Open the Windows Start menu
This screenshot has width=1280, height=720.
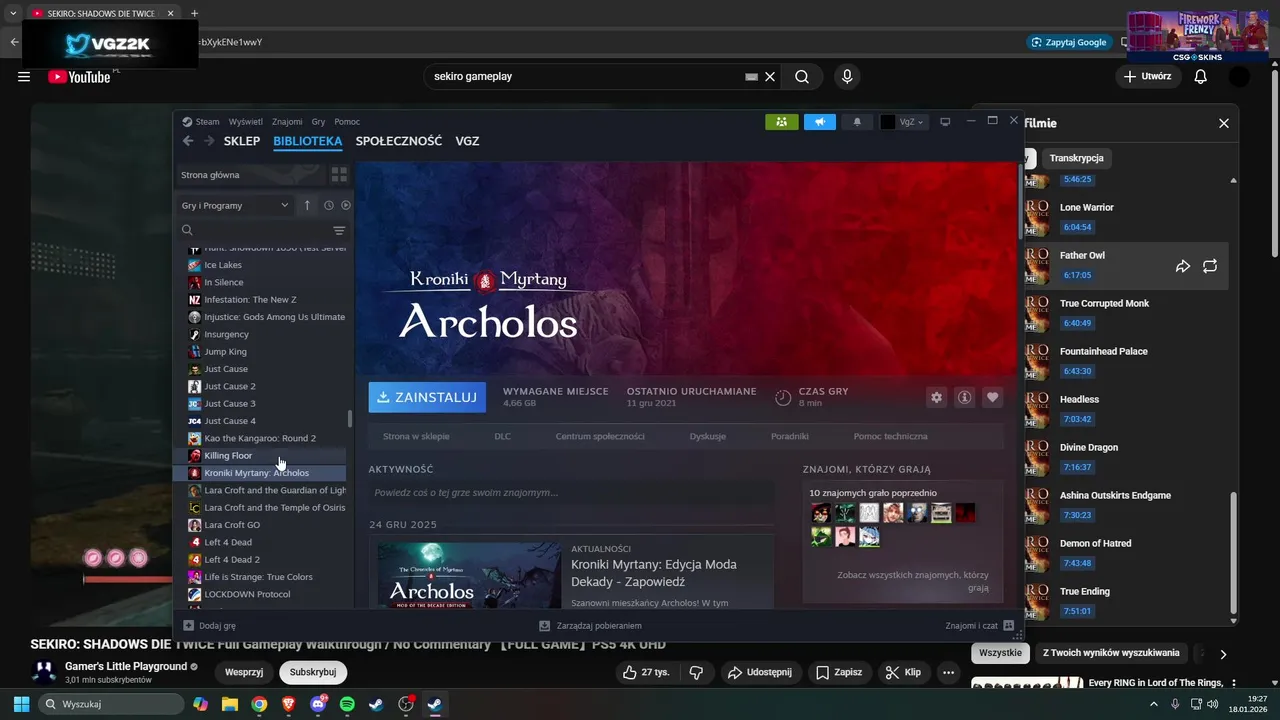[x=21, y=704]
